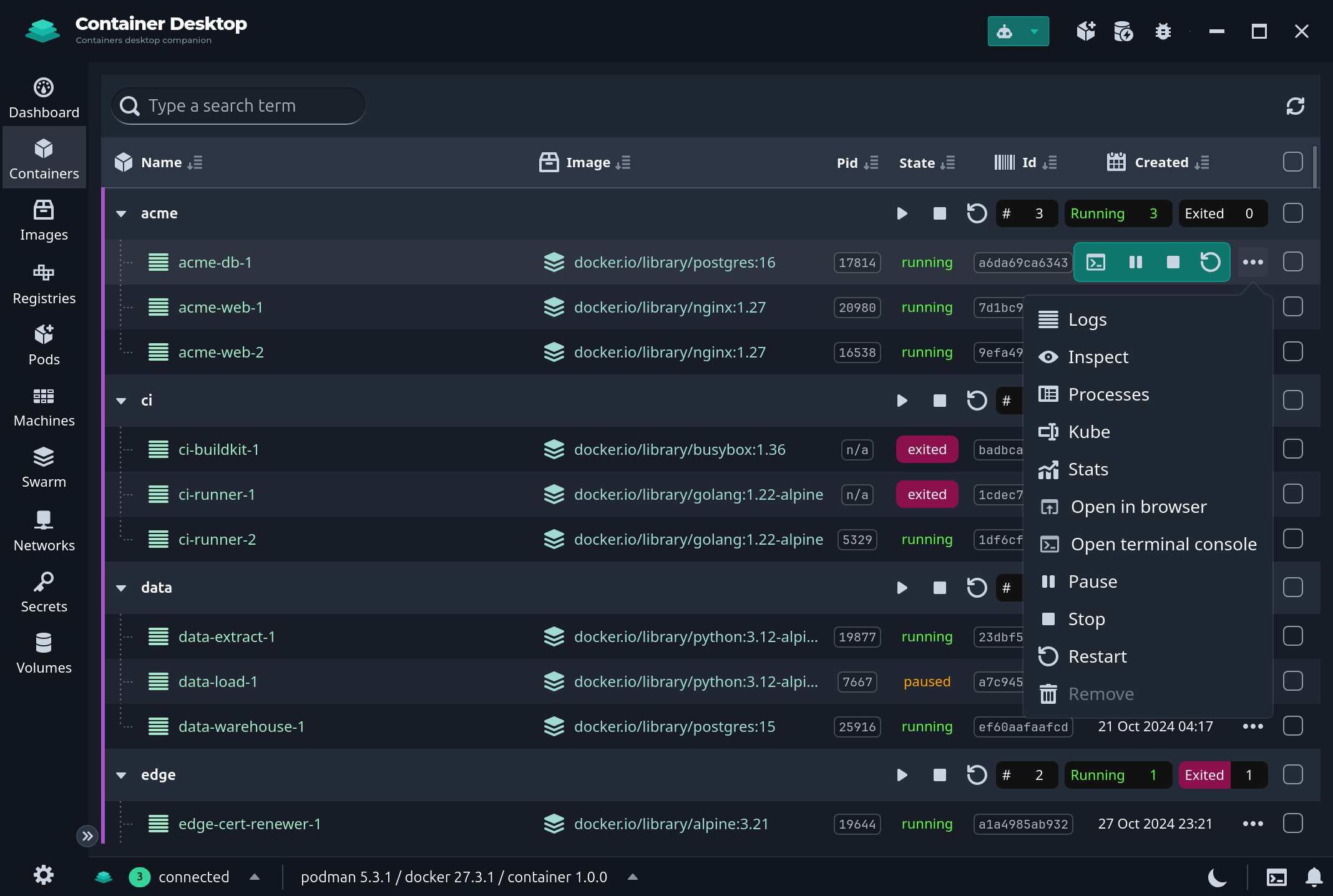The image size is (1333, 896).
Task: Pause acme-db-1 using green toolbar icon
Action: (1136, 262)
